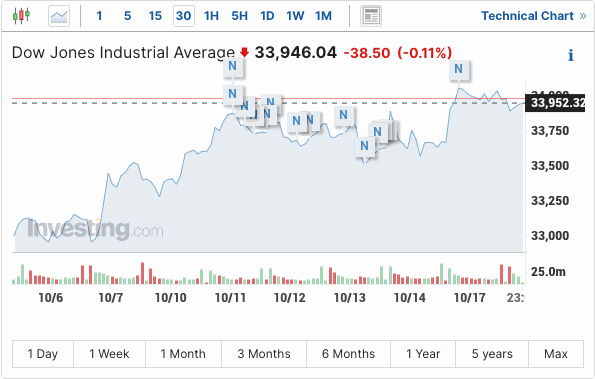The image size is (595, 379).
Task: Select the 1D interval
Action: 267,16
